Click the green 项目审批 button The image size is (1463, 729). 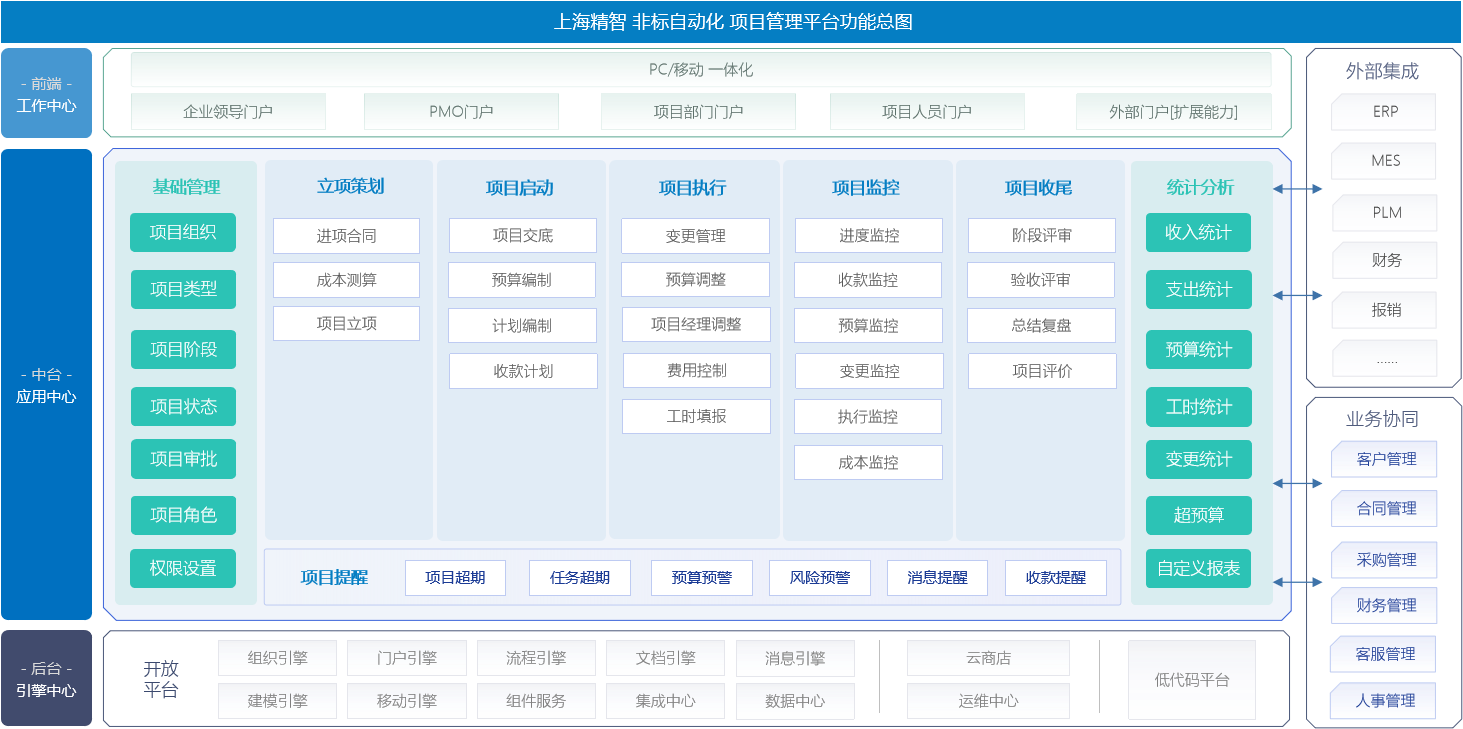[183, 459]
